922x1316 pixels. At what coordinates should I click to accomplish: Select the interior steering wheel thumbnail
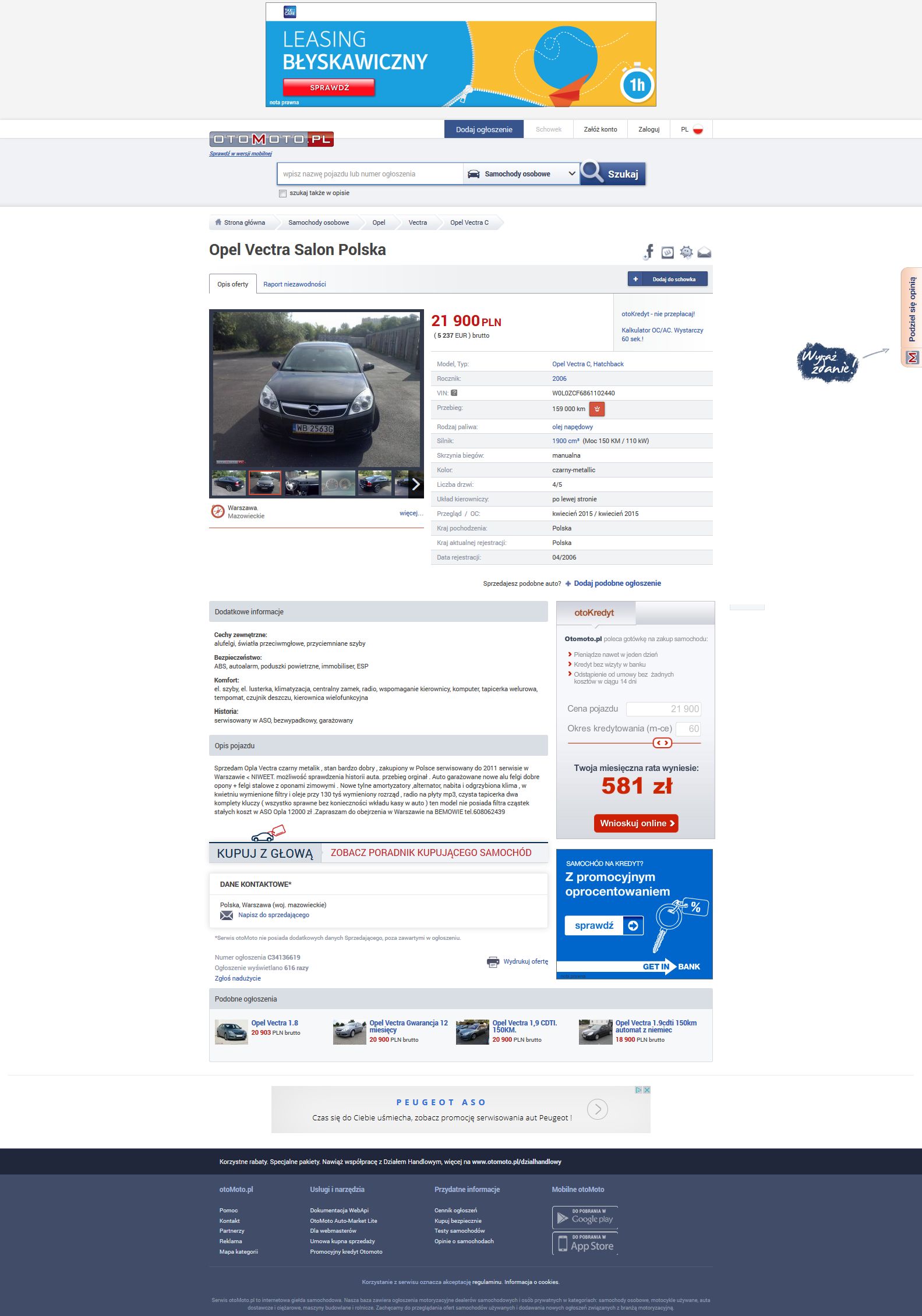pyautogui.click(x=302, y=483)
